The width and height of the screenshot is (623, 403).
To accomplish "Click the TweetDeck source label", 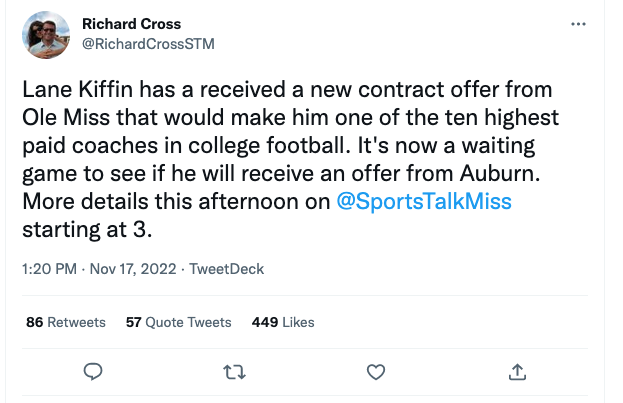I will click(227, 269).
